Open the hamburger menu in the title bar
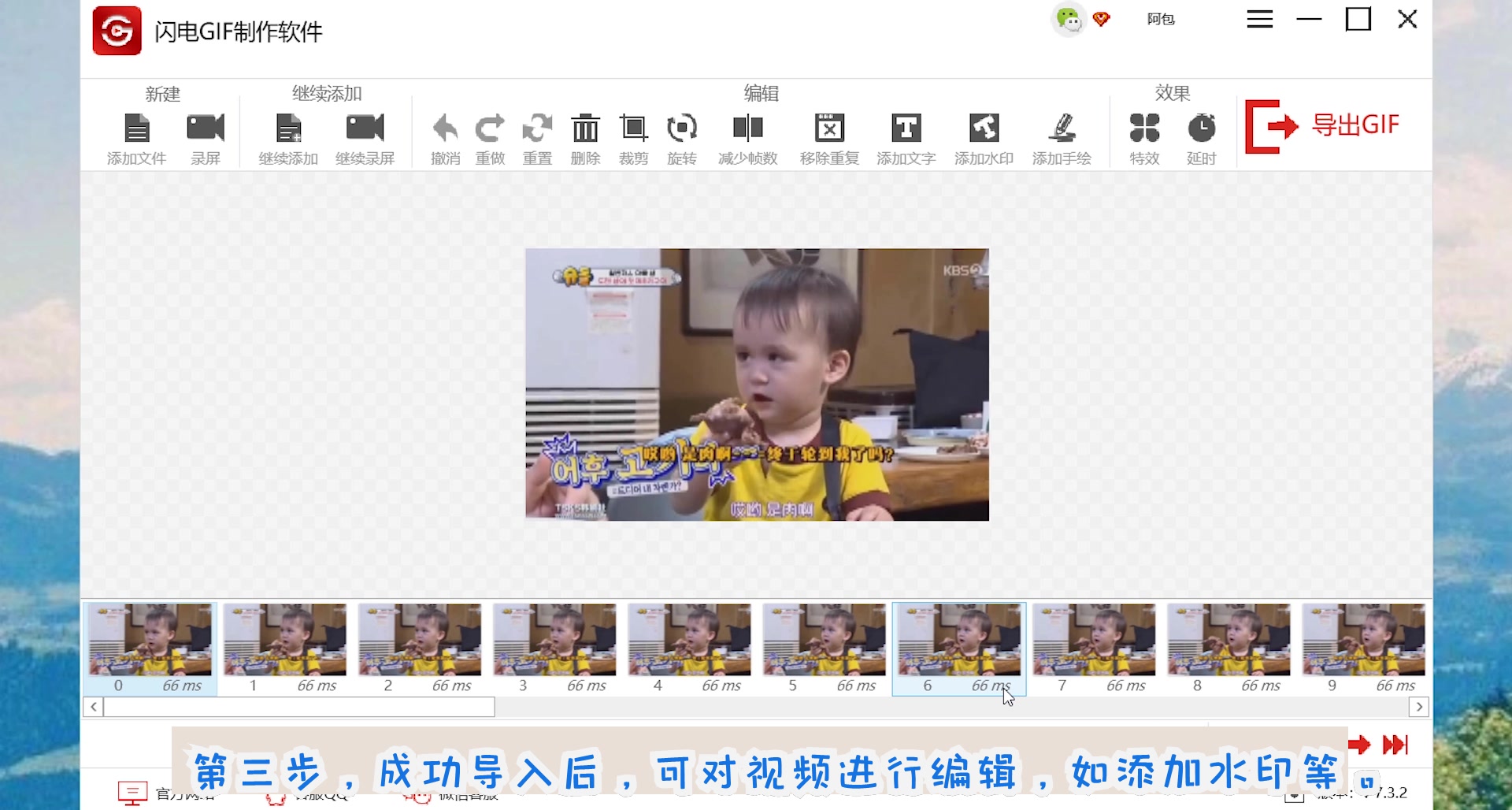The height and width of the screenshot is (810, 1512). (x=1260, y=19)
